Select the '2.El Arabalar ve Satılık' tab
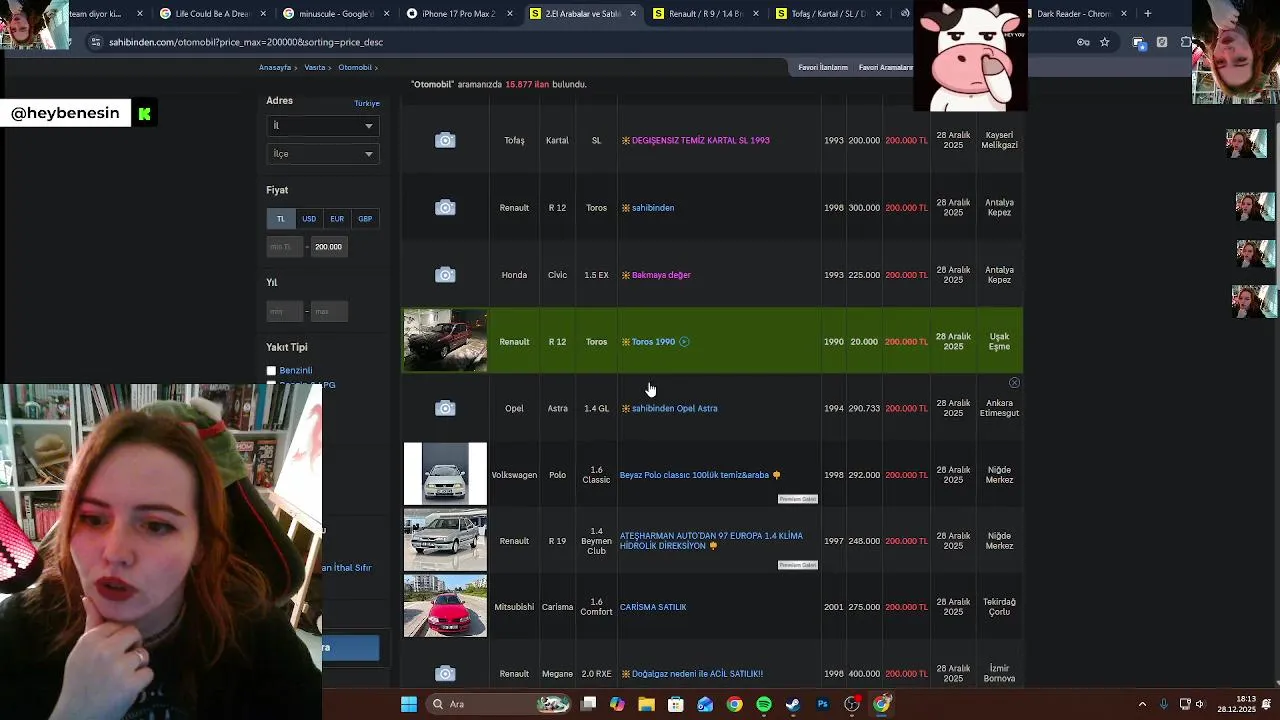 coord(585,14)
